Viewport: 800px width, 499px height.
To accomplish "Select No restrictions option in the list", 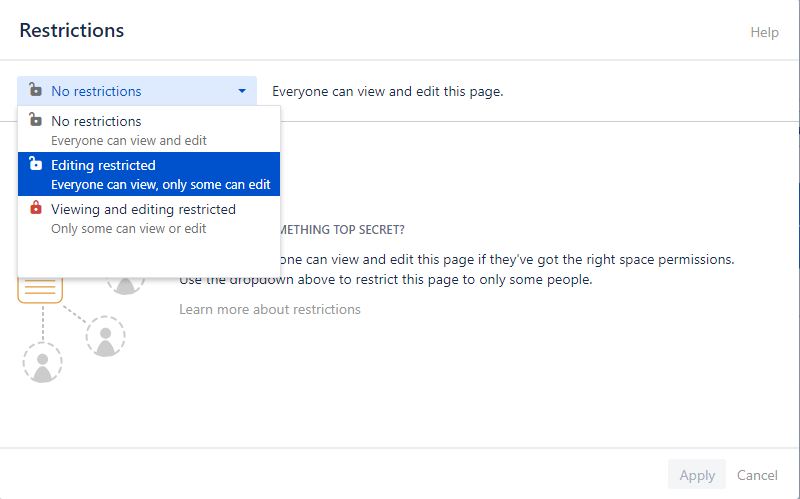I will [x=148, y=130].
